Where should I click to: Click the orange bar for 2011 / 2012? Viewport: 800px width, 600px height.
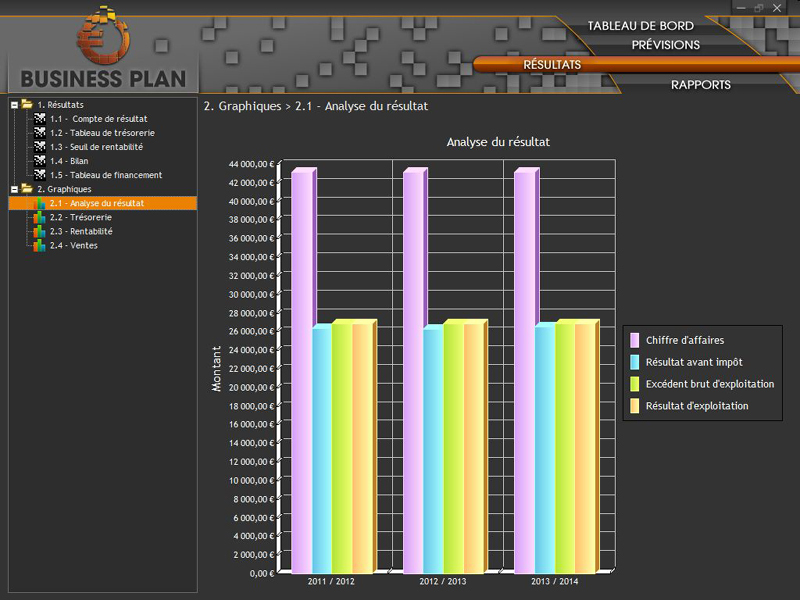tap(362, 448)
